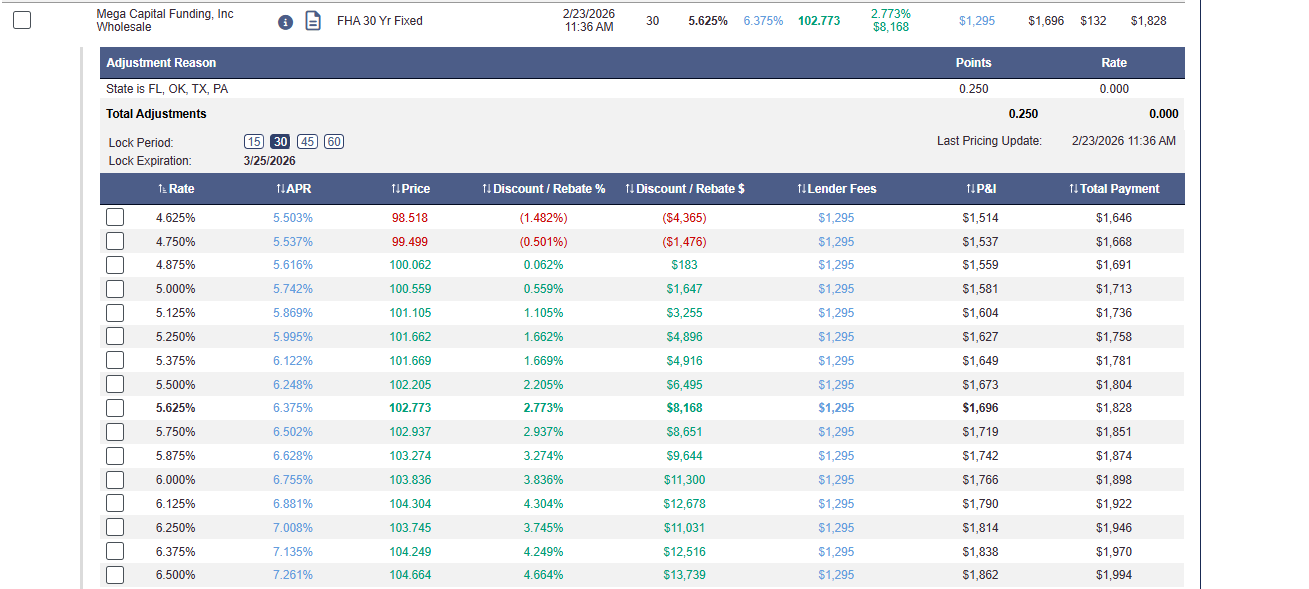Viewport: 1309px width, 589px height.
Task: Select checkbox for the 5.500% rate
Action: (x=115, y=385)
